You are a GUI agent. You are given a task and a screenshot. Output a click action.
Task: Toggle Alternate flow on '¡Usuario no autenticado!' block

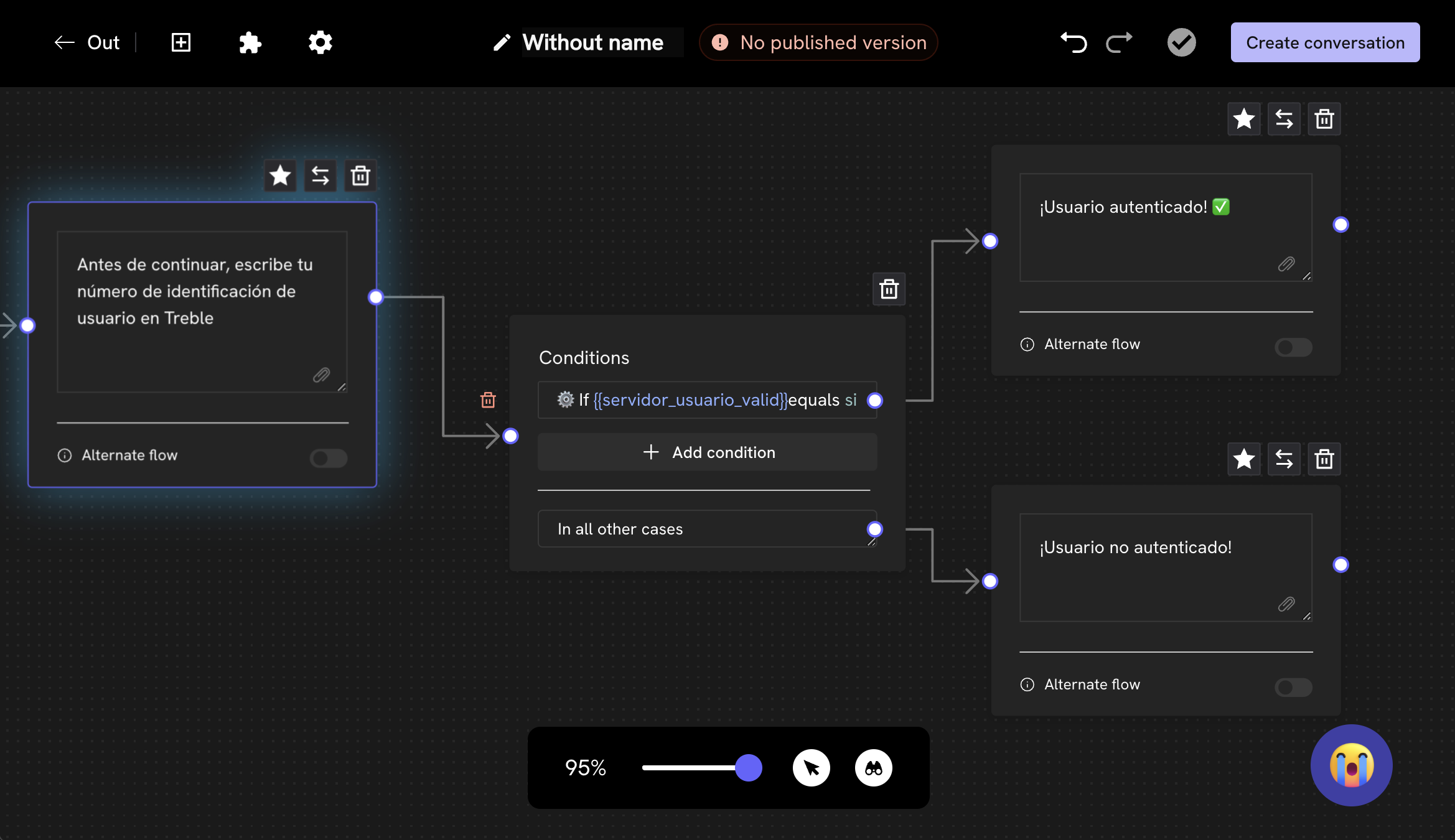point(1293,687)
